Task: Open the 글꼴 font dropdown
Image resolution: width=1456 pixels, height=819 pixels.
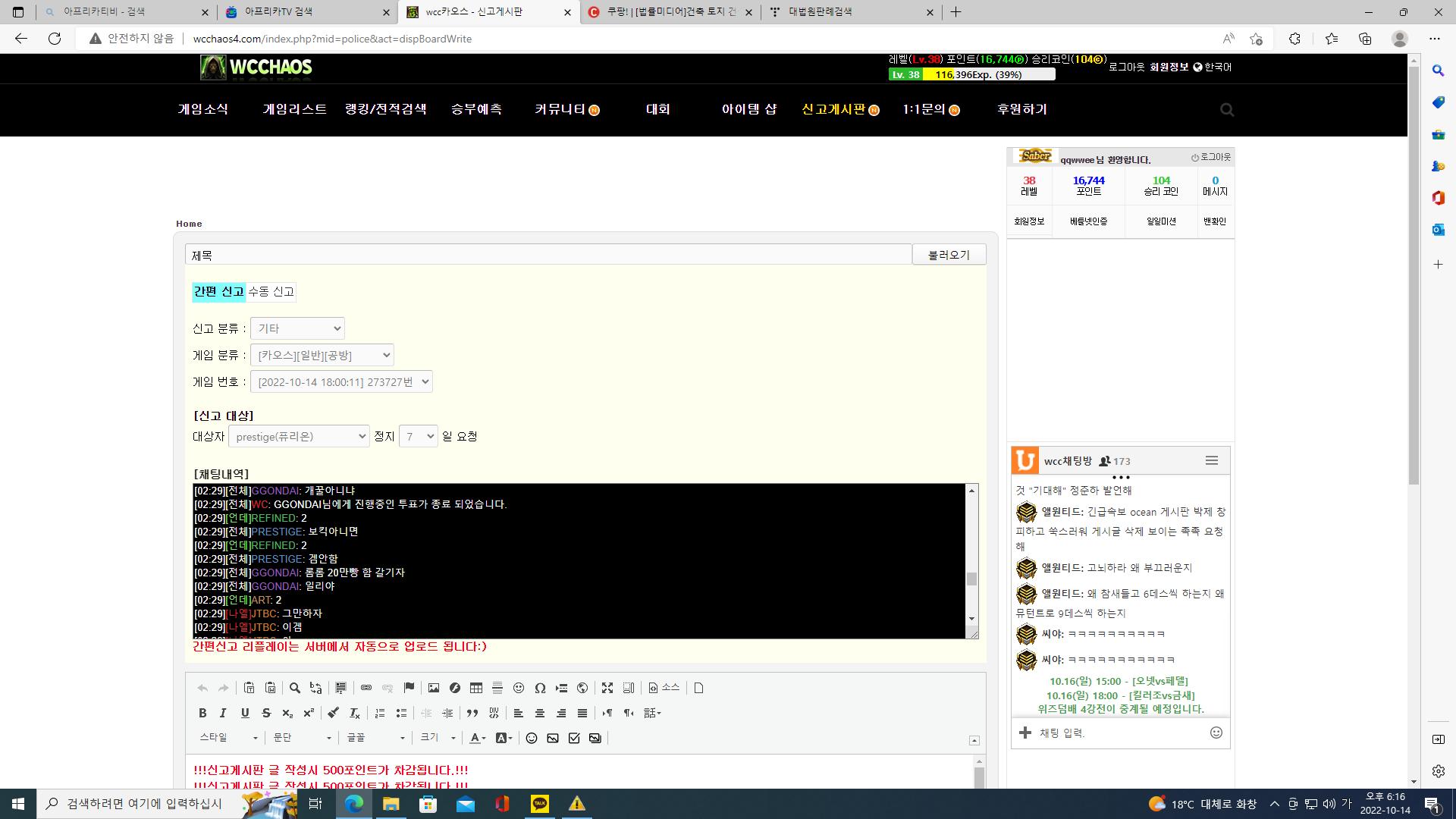Action: pos(376,738)
